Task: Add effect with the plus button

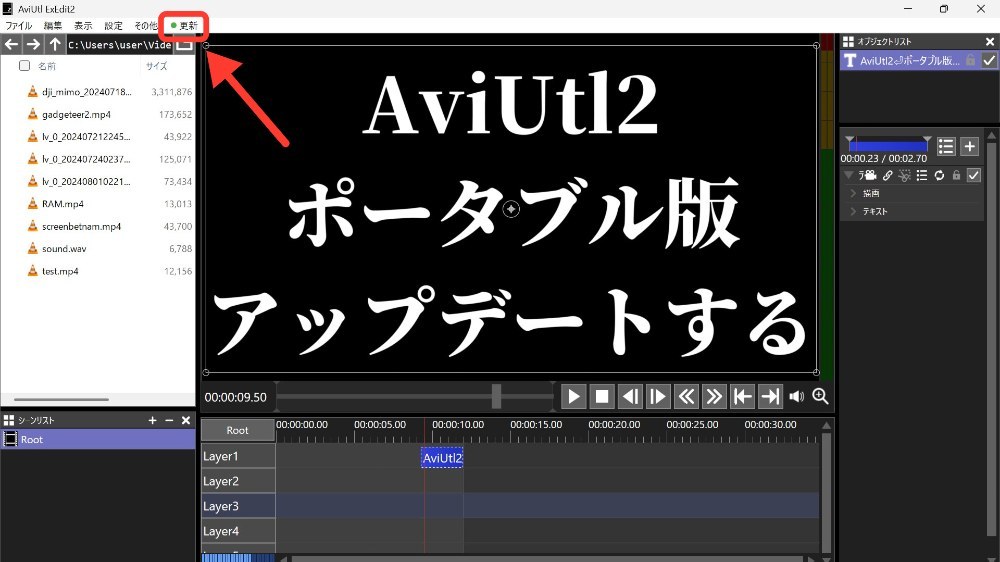Action: click(x=969, y=147)
